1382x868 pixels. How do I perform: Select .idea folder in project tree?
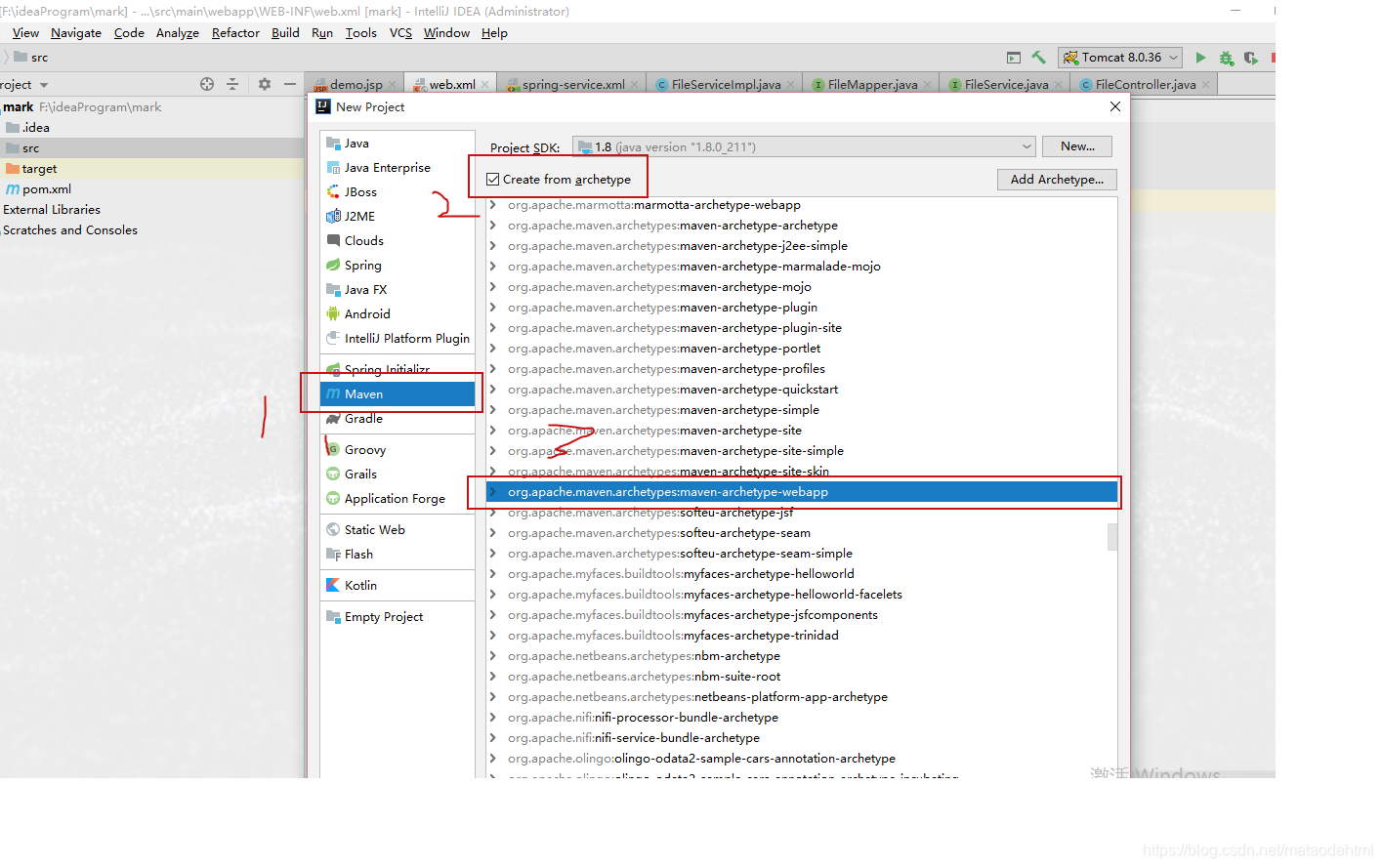(x=36, y=128)
